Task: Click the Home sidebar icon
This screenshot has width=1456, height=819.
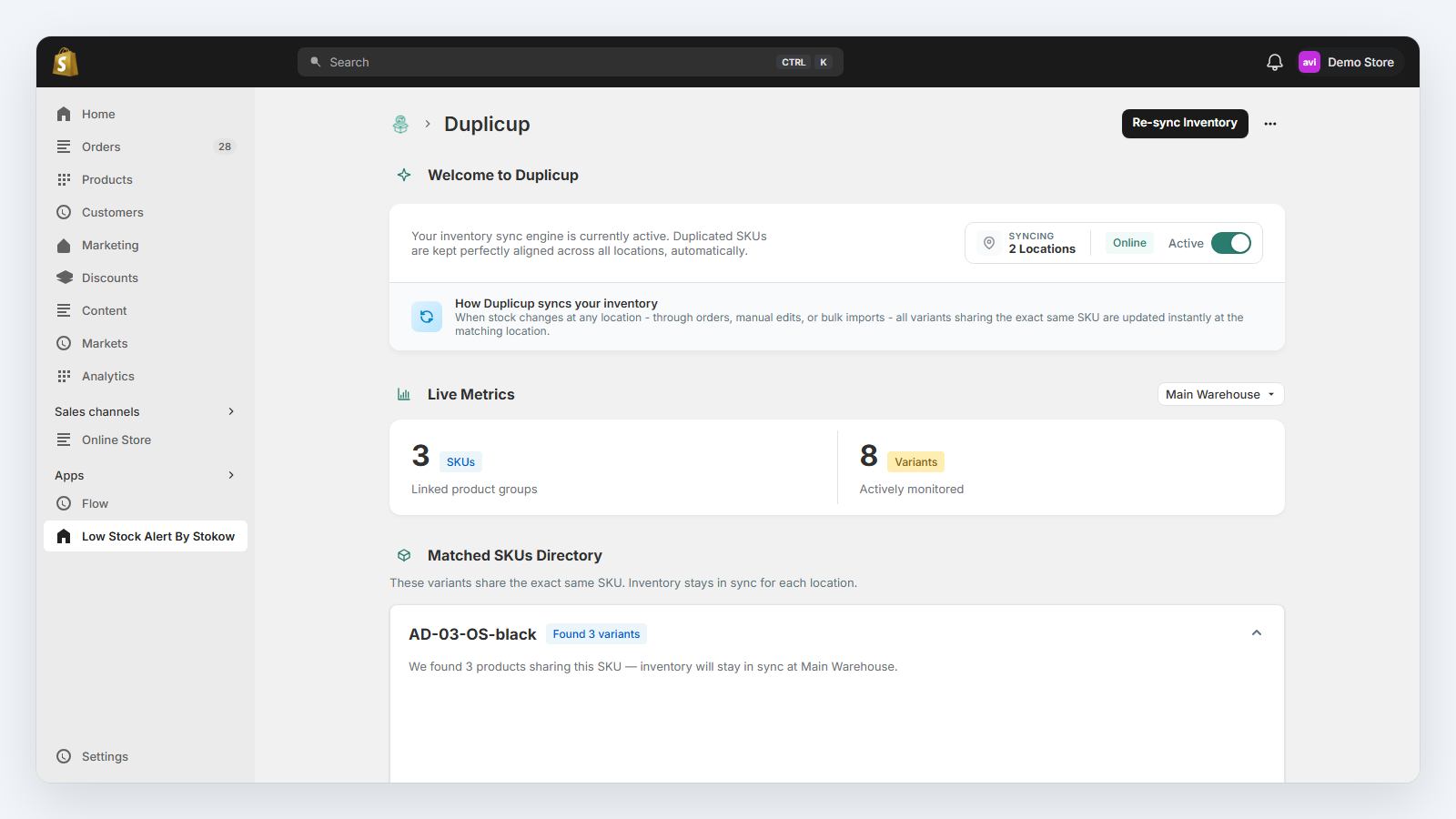Action: pyautogui.click(x=64, y=114)
